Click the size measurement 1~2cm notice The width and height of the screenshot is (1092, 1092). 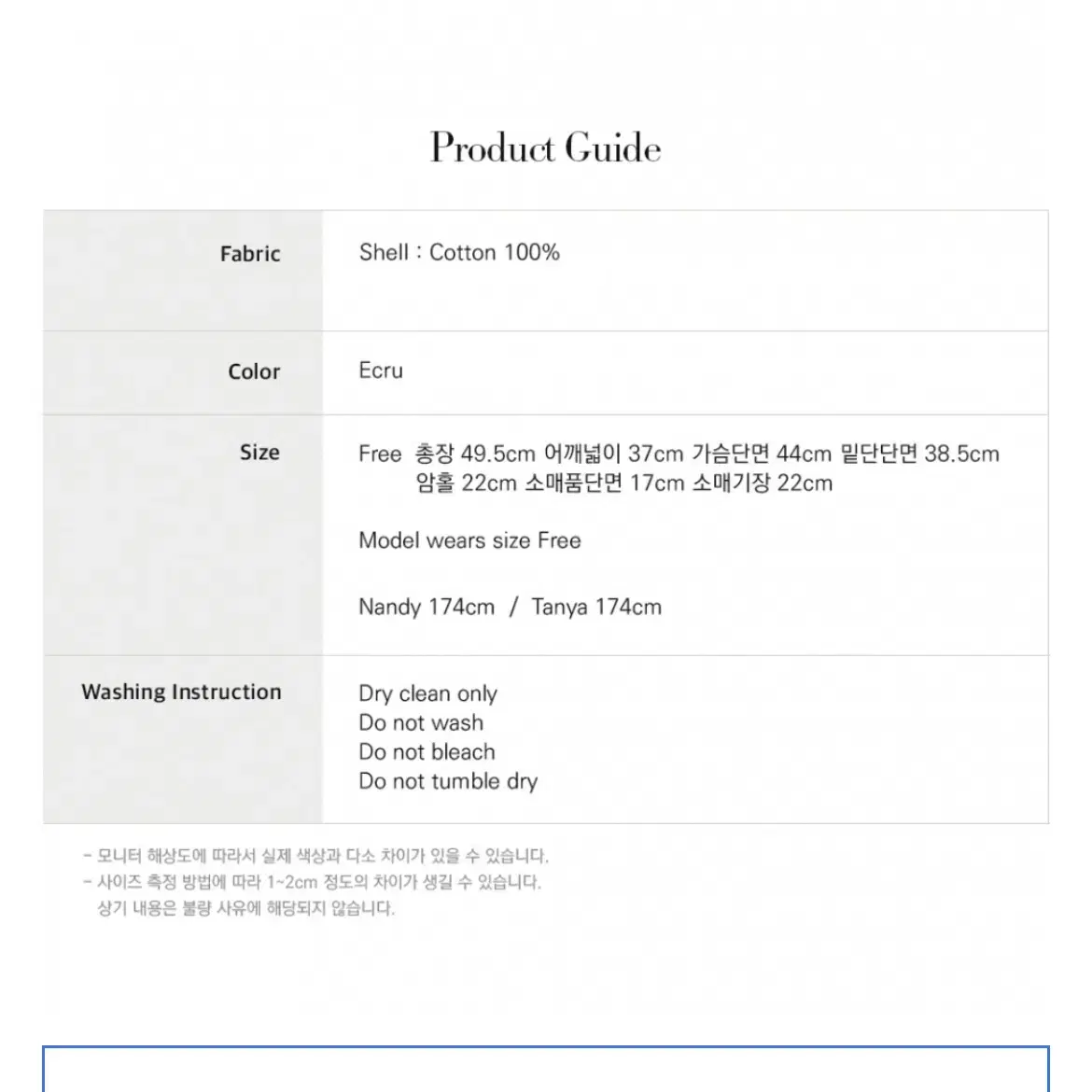pos(312,882)
